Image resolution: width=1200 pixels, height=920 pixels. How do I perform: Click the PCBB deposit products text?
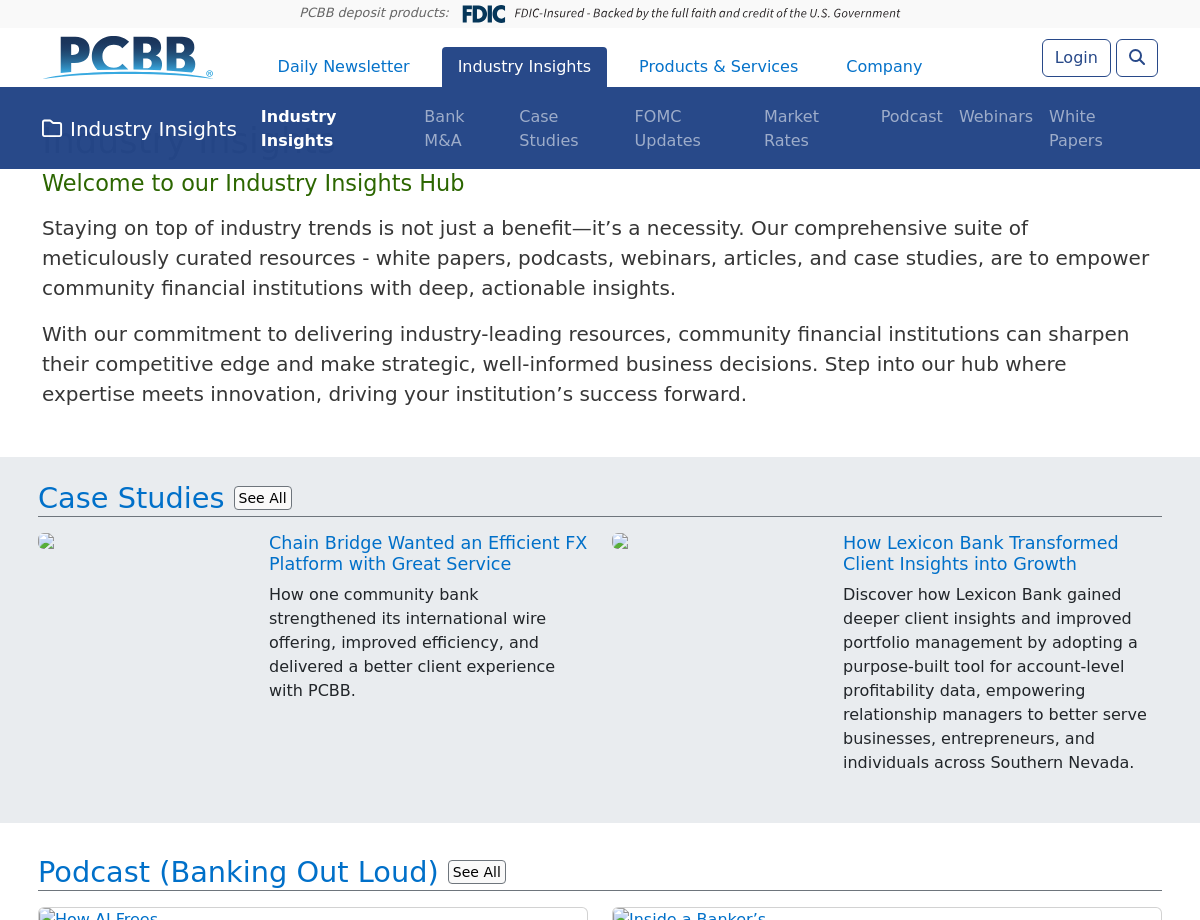374,13
